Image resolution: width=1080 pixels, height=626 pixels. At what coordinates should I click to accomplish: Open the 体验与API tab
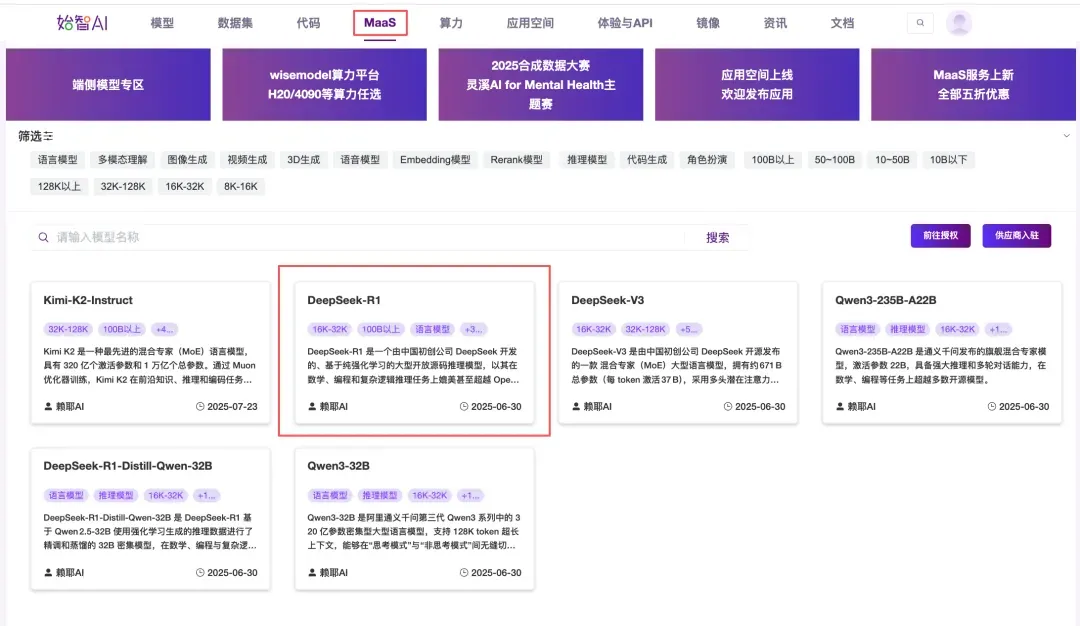click(x=625, y=23)
